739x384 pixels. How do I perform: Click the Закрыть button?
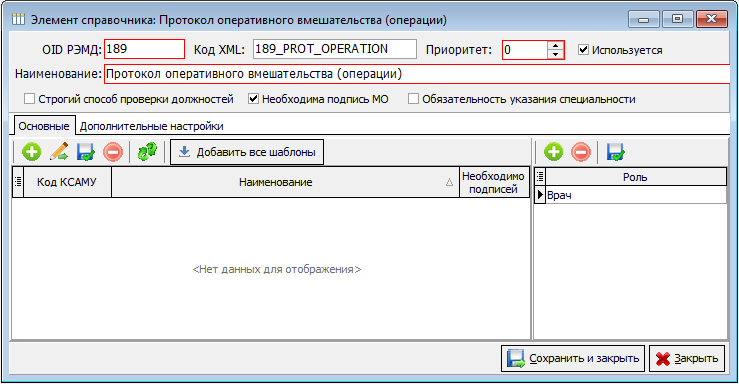pyautogui.click(x=687, y=359)
